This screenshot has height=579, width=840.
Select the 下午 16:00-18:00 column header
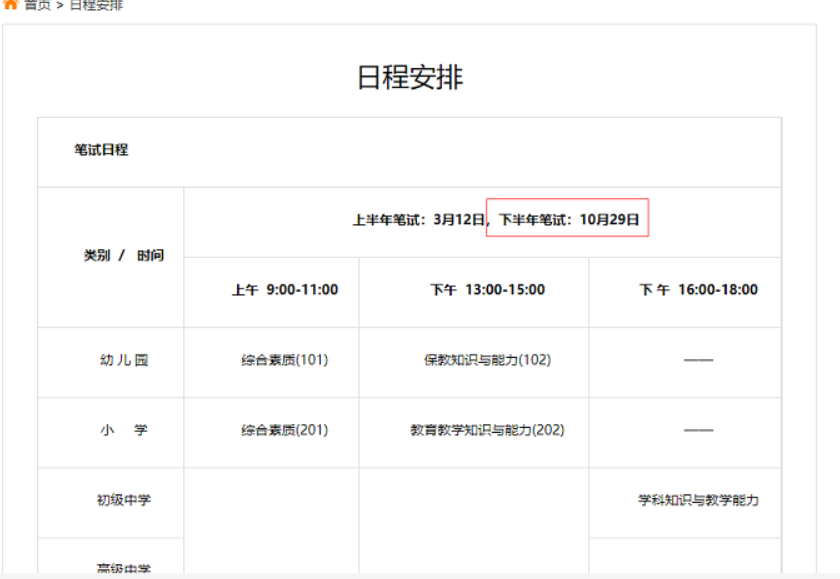[698, 290]
